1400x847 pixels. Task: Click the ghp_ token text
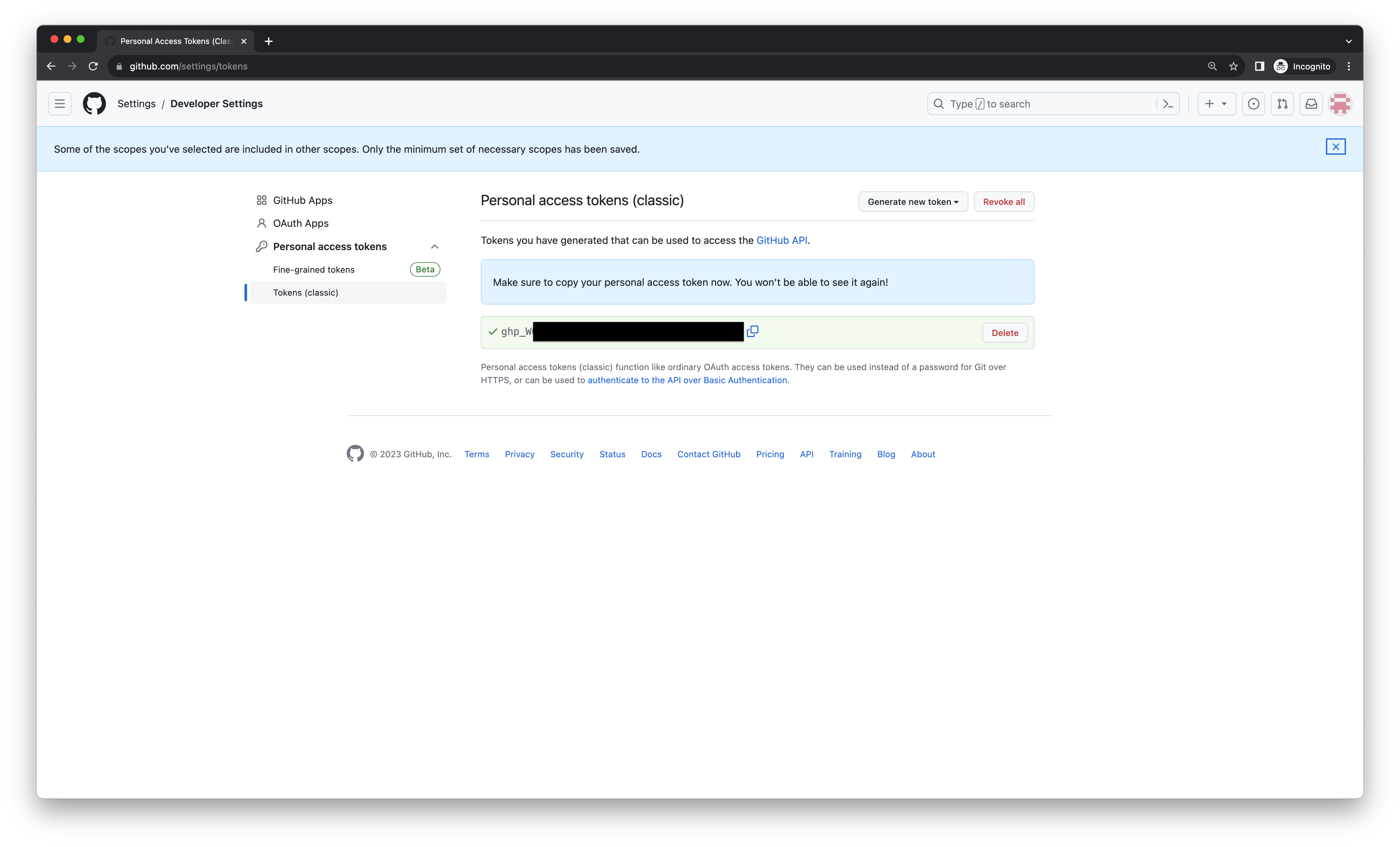(x=516, y=331)
